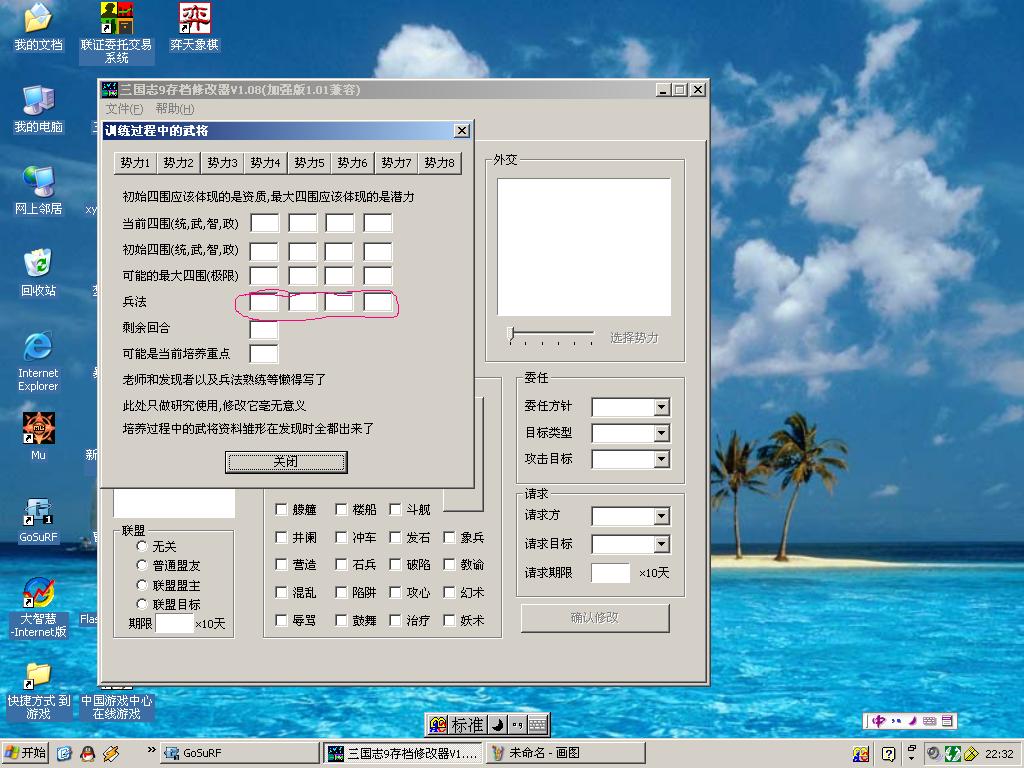Open the 攻击目标 dropdown list
This screenshot has height=768, width=1024.
click(661, 459)
